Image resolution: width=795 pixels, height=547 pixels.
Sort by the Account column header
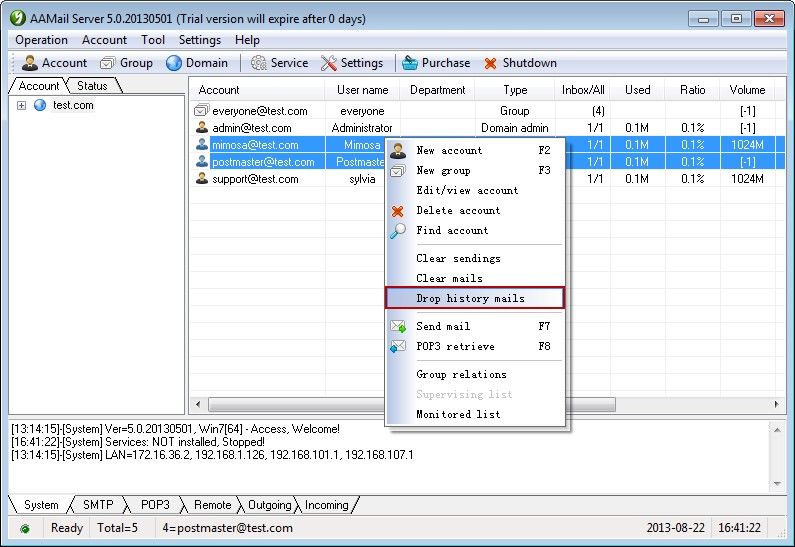[257, 90]
